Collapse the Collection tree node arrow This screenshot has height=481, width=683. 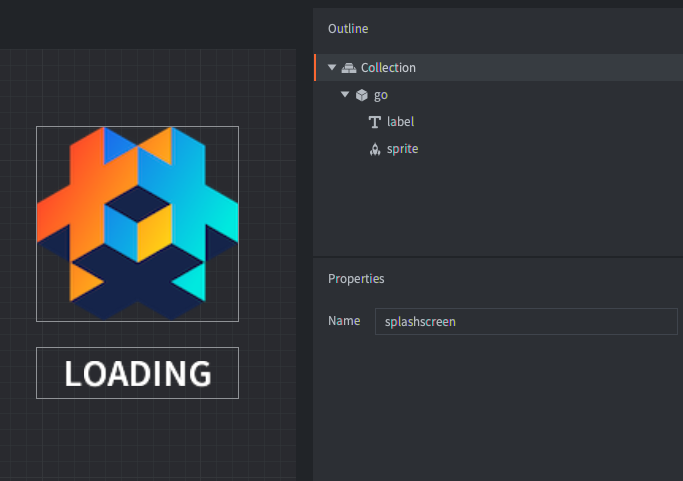pos(332,68)
